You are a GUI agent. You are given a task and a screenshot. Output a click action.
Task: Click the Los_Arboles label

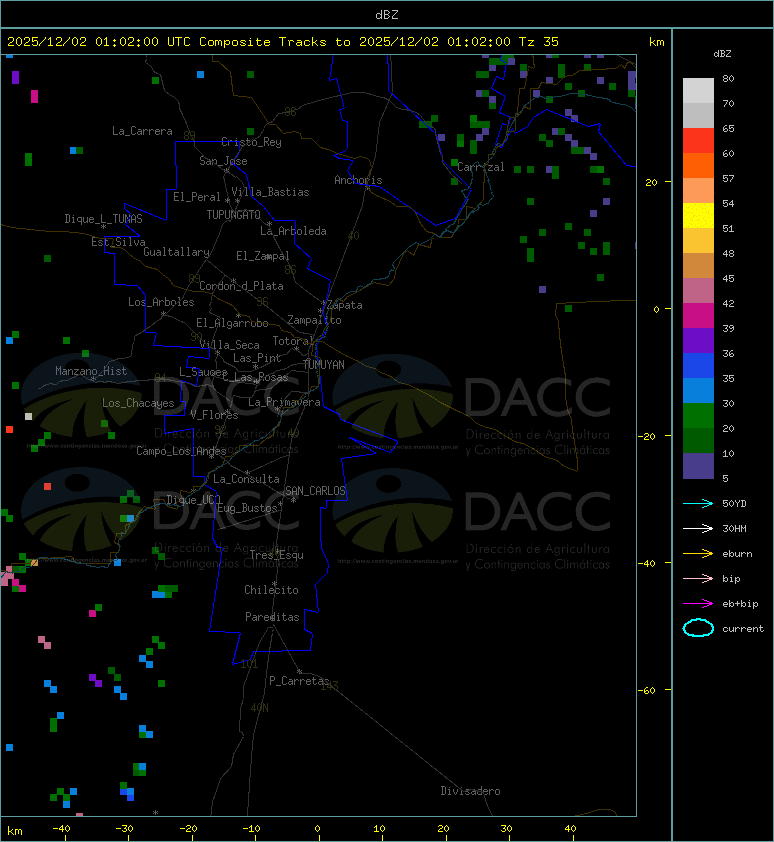point(161,302)
